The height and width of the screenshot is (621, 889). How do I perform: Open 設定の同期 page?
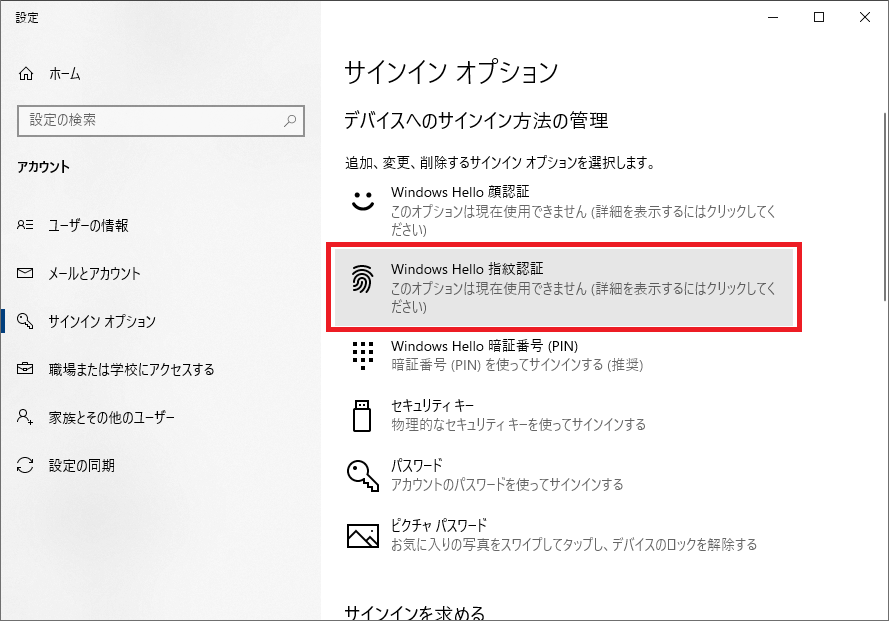tap(82, 466)
